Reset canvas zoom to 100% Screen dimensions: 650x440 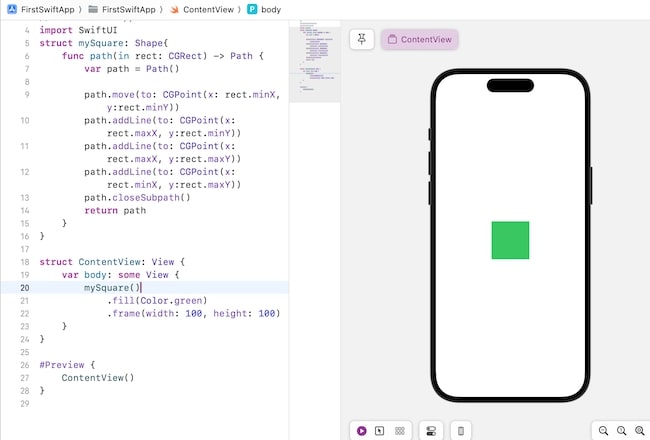621,430
